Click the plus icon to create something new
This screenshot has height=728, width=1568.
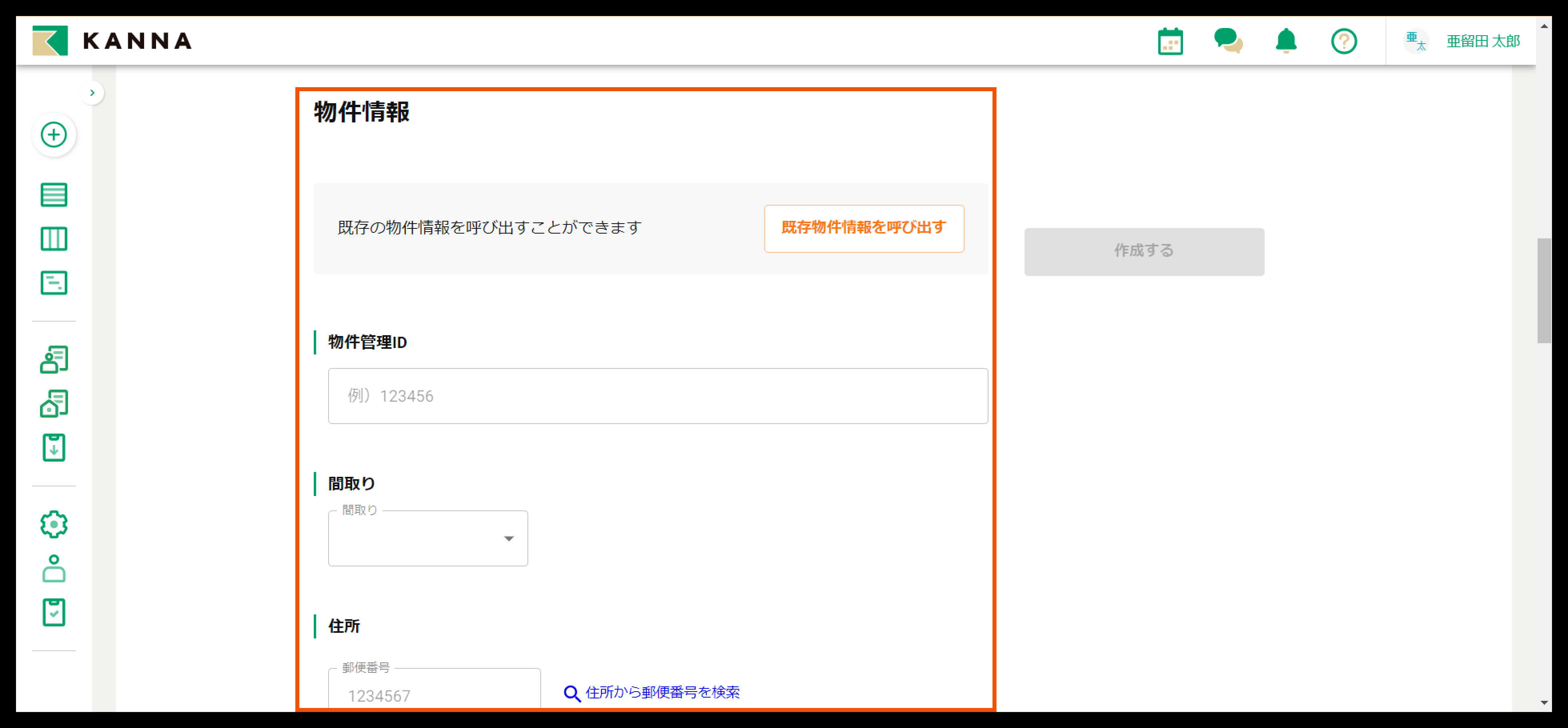tap(54, 135)
